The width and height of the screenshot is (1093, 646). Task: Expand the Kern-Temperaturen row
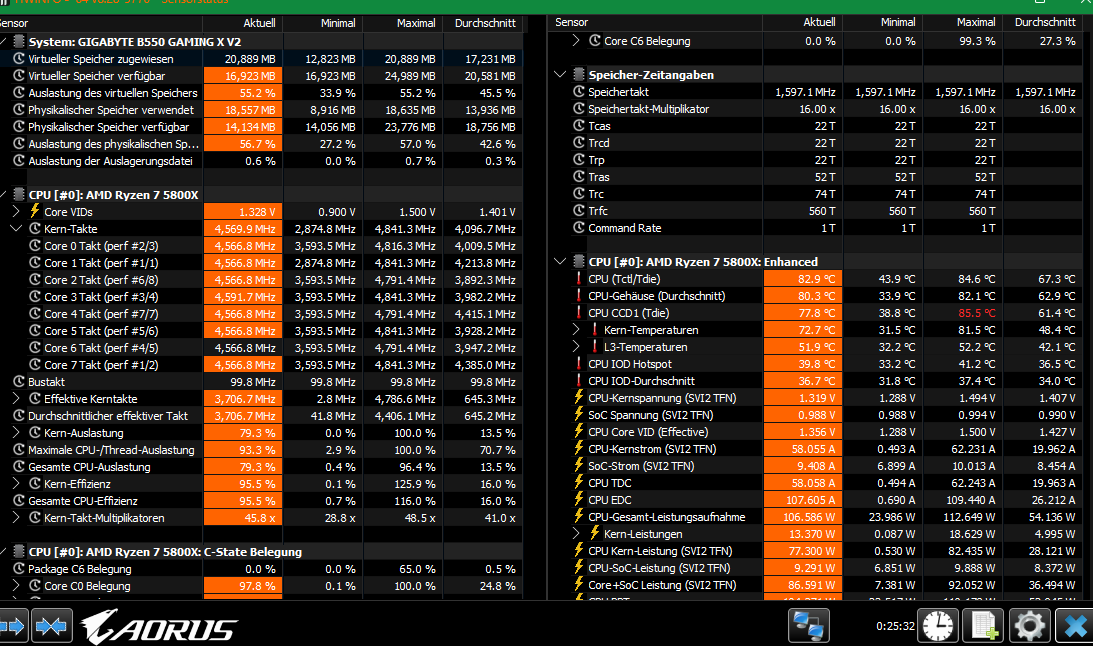coord(576,330)
